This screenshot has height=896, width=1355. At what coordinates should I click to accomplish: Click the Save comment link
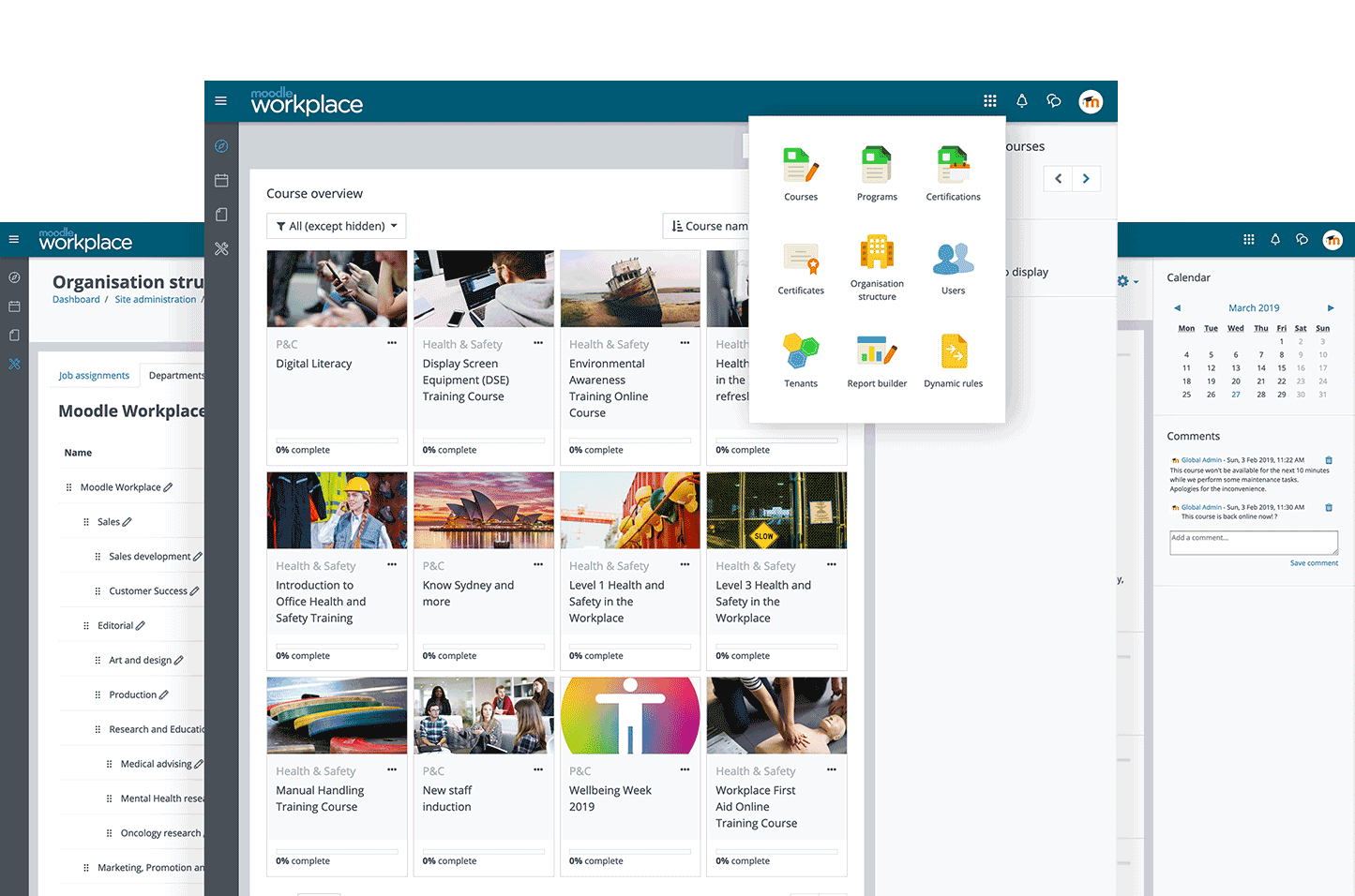click(1314, 563)
